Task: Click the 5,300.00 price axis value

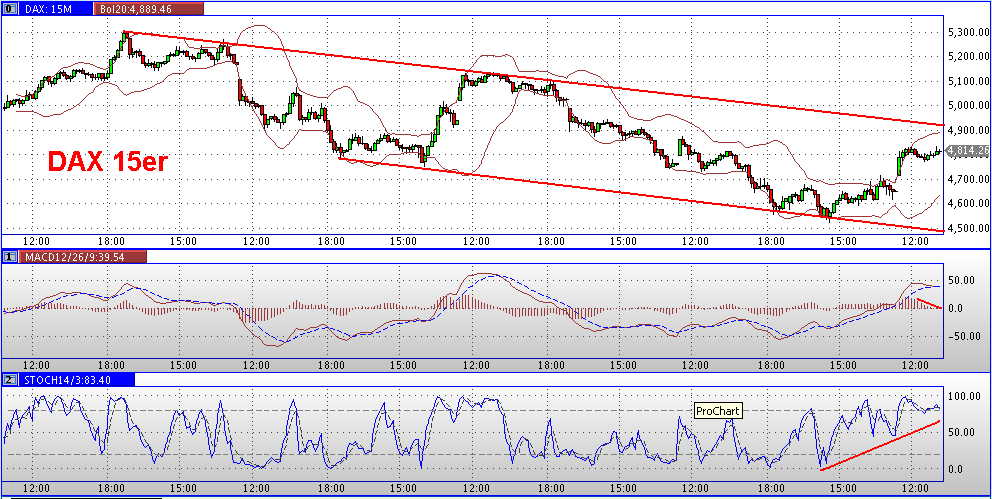Action: tap(969, 32)
